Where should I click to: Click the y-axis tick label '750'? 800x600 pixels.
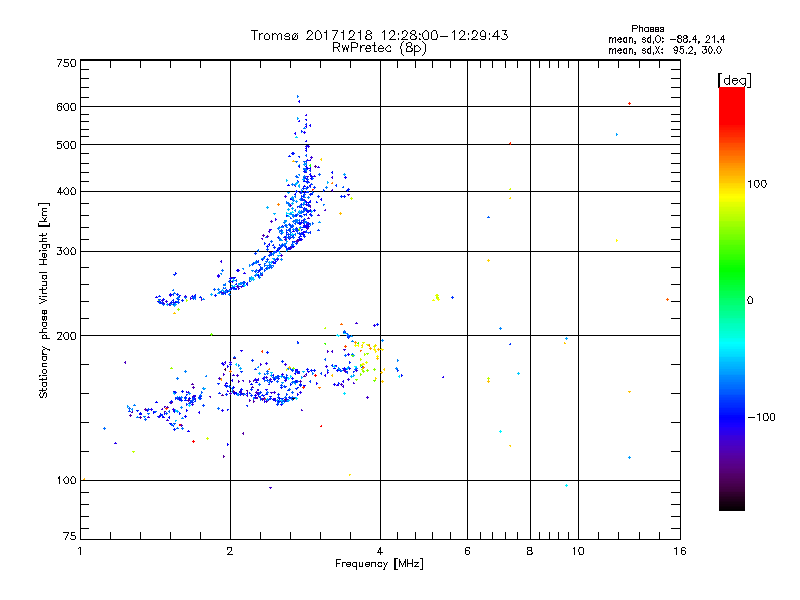coord(67,63)
